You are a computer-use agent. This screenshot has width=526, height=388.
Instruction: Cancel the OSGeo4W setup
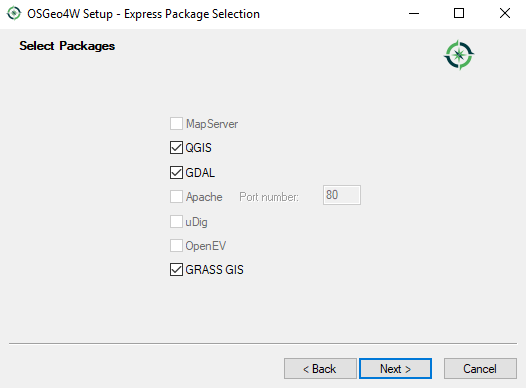[x=480, y=369]
